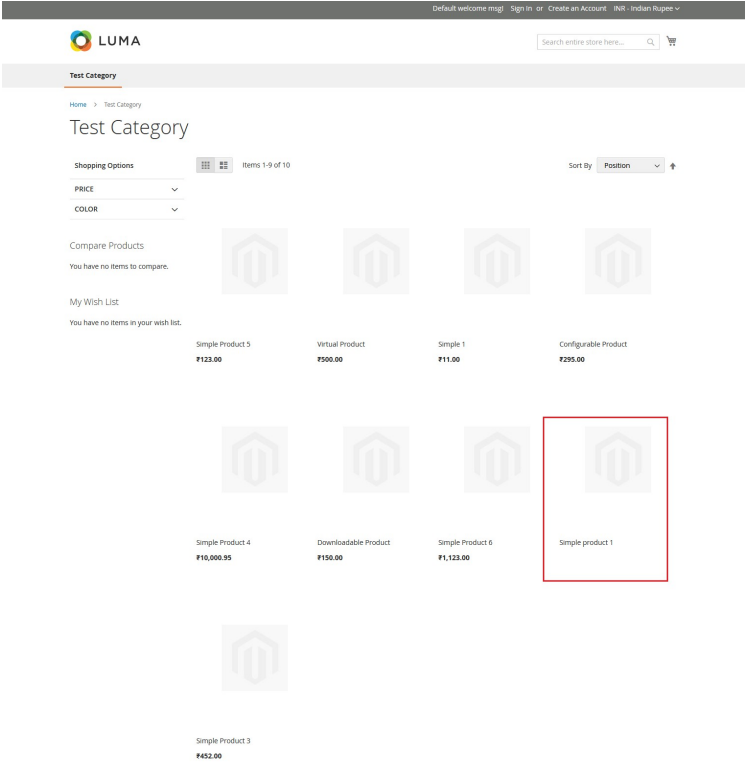Click the Create an Account link
Screen dimensions: 747x781
pyautogui.click(x=578, y=9)
